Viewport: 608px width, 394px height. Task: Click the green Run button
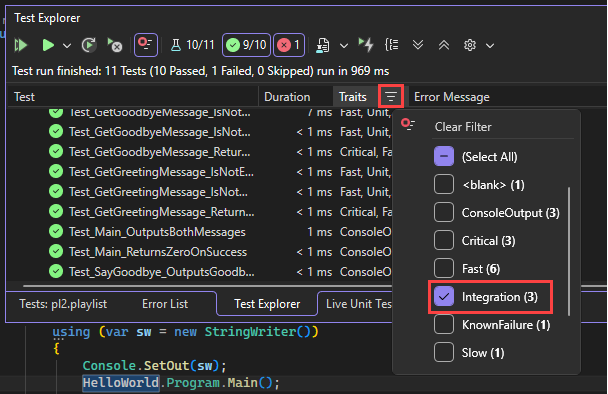[x=48, y=45]
